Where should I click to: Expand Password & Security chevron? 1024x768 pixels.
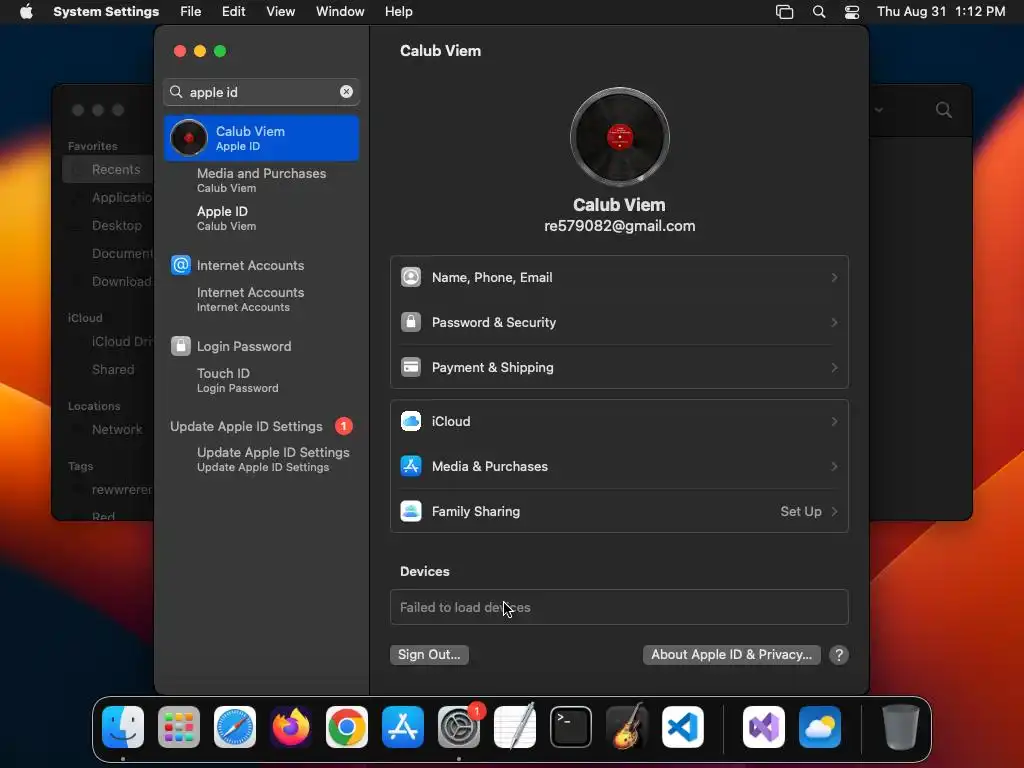834,323
